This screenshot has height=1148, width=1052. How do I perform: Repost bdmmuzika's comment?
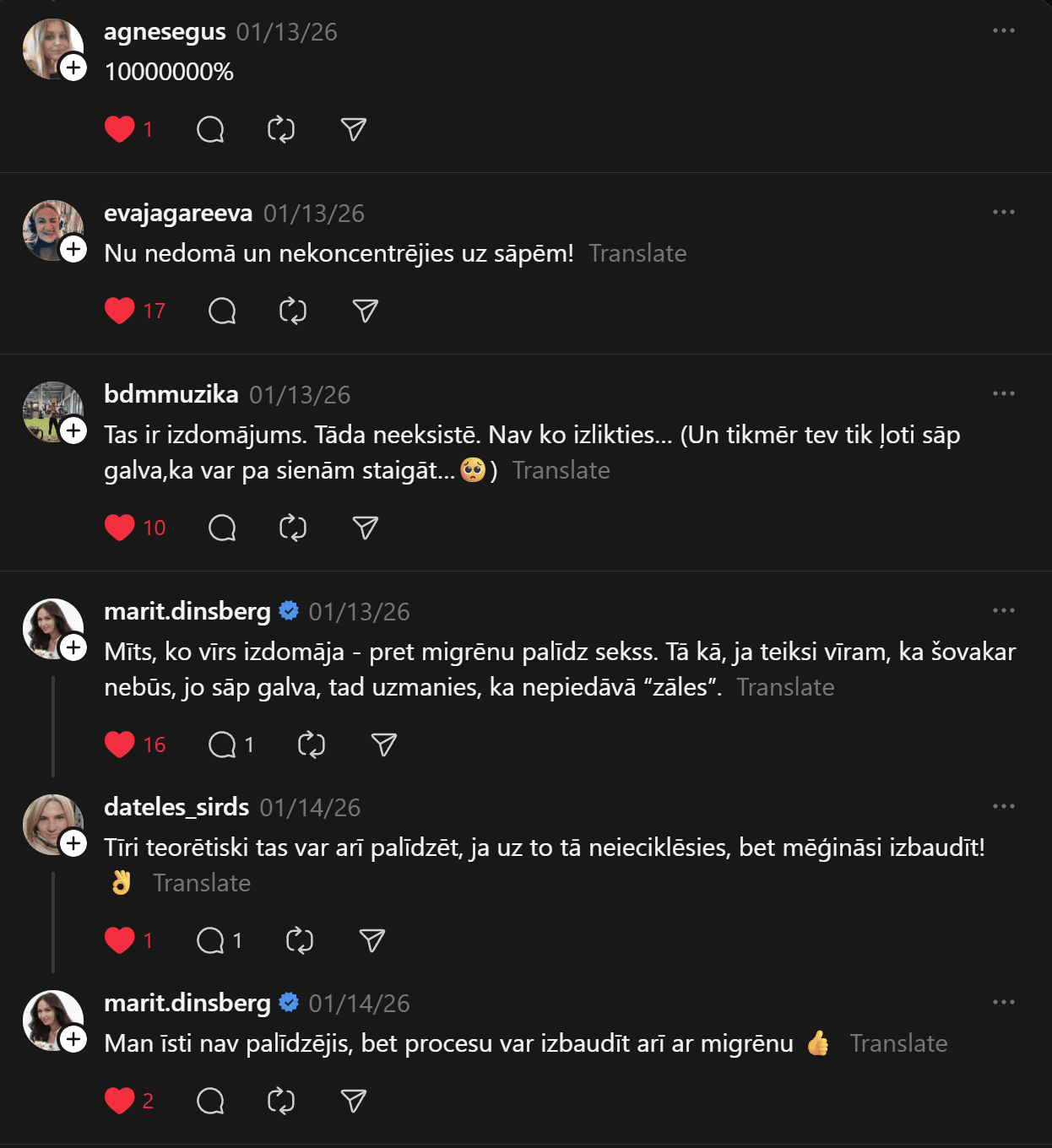tap(293, 528)
